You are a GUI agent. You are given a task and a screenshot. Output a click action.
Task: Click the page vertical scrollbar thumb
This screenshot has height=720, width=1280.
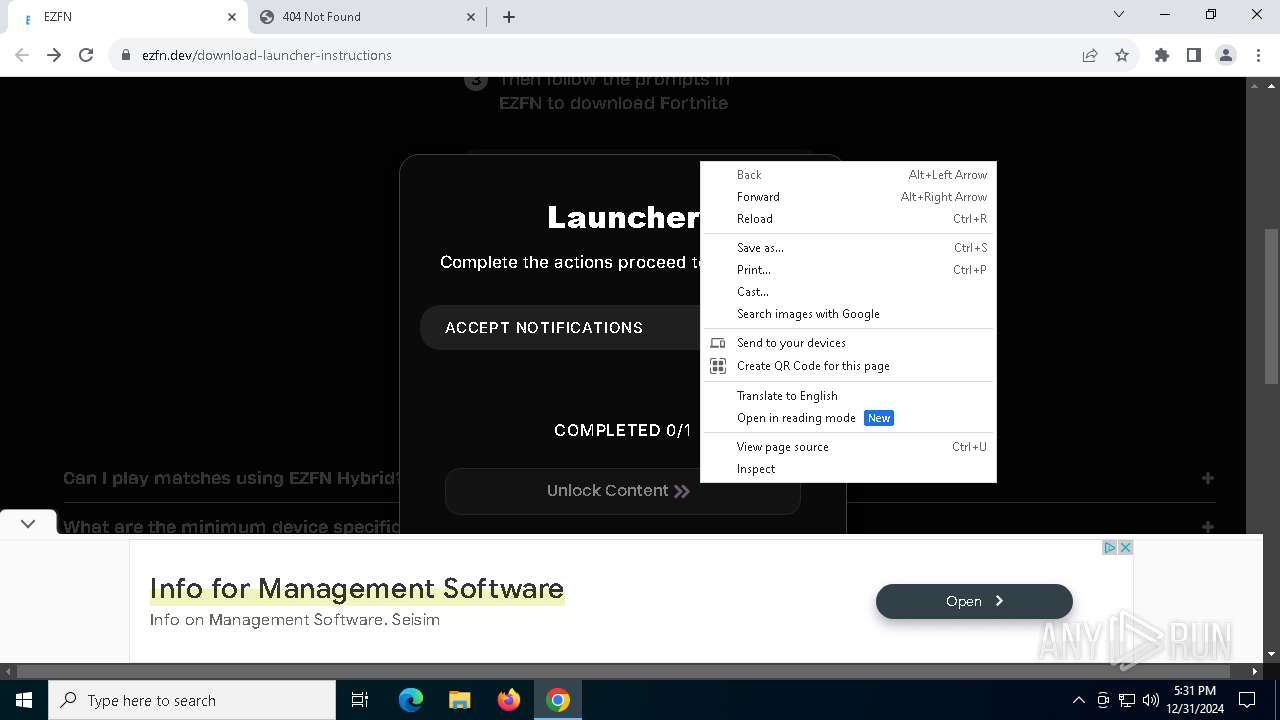coord(1271,306)
